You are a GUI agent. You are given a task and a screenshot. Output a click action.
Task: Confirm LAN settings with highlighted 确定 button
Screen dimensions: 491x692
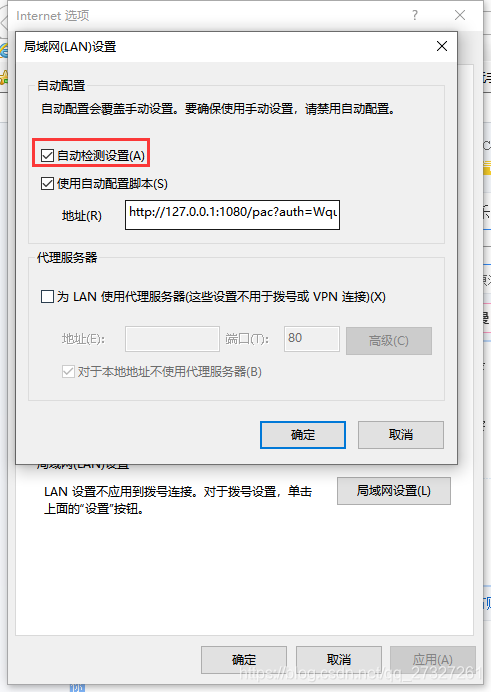[303, 435]
